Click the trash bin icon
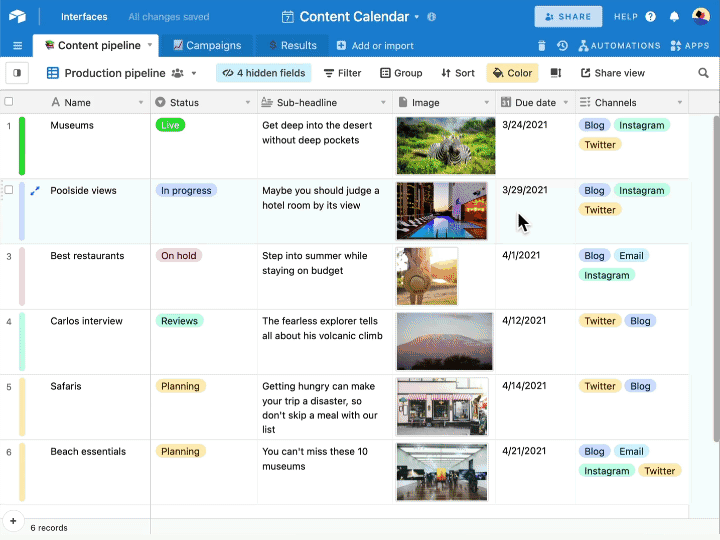 click(x=541, y=45)
